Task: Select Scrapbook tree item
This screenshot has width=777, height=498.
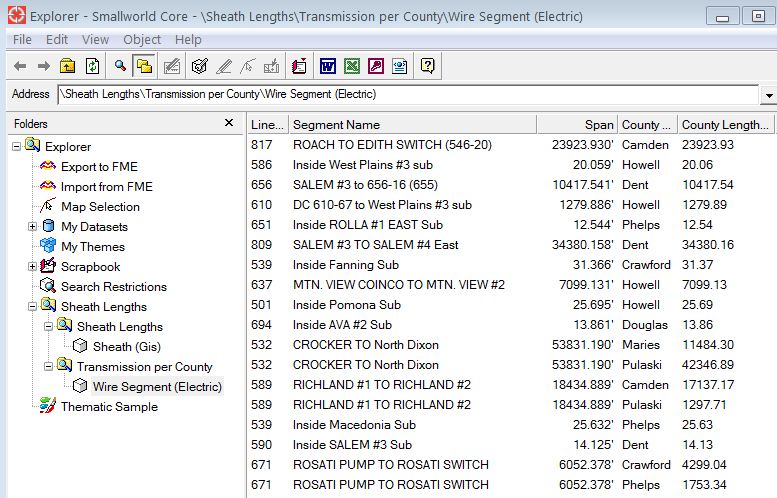Action: point(90,267)
